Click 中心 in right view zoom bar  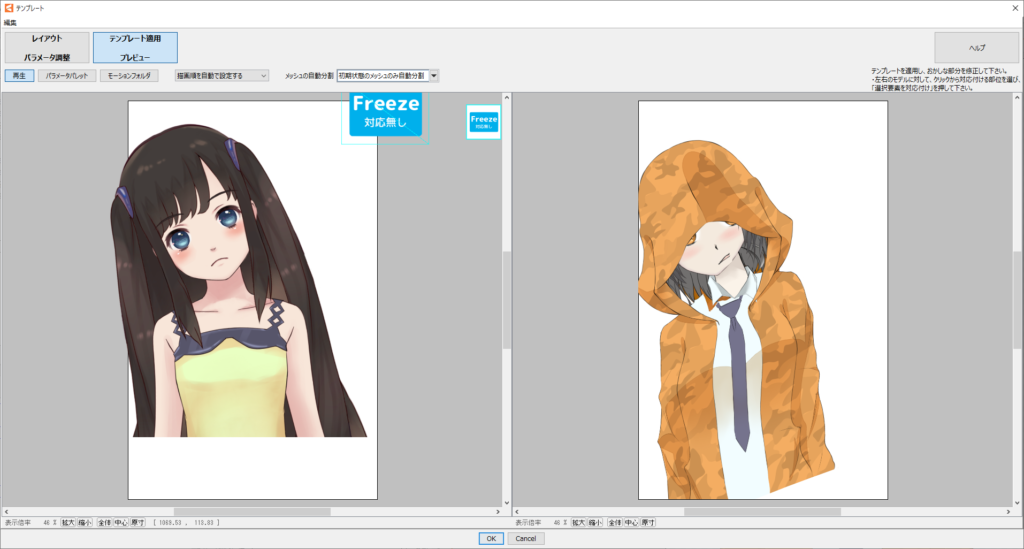[x=631, y=522]
